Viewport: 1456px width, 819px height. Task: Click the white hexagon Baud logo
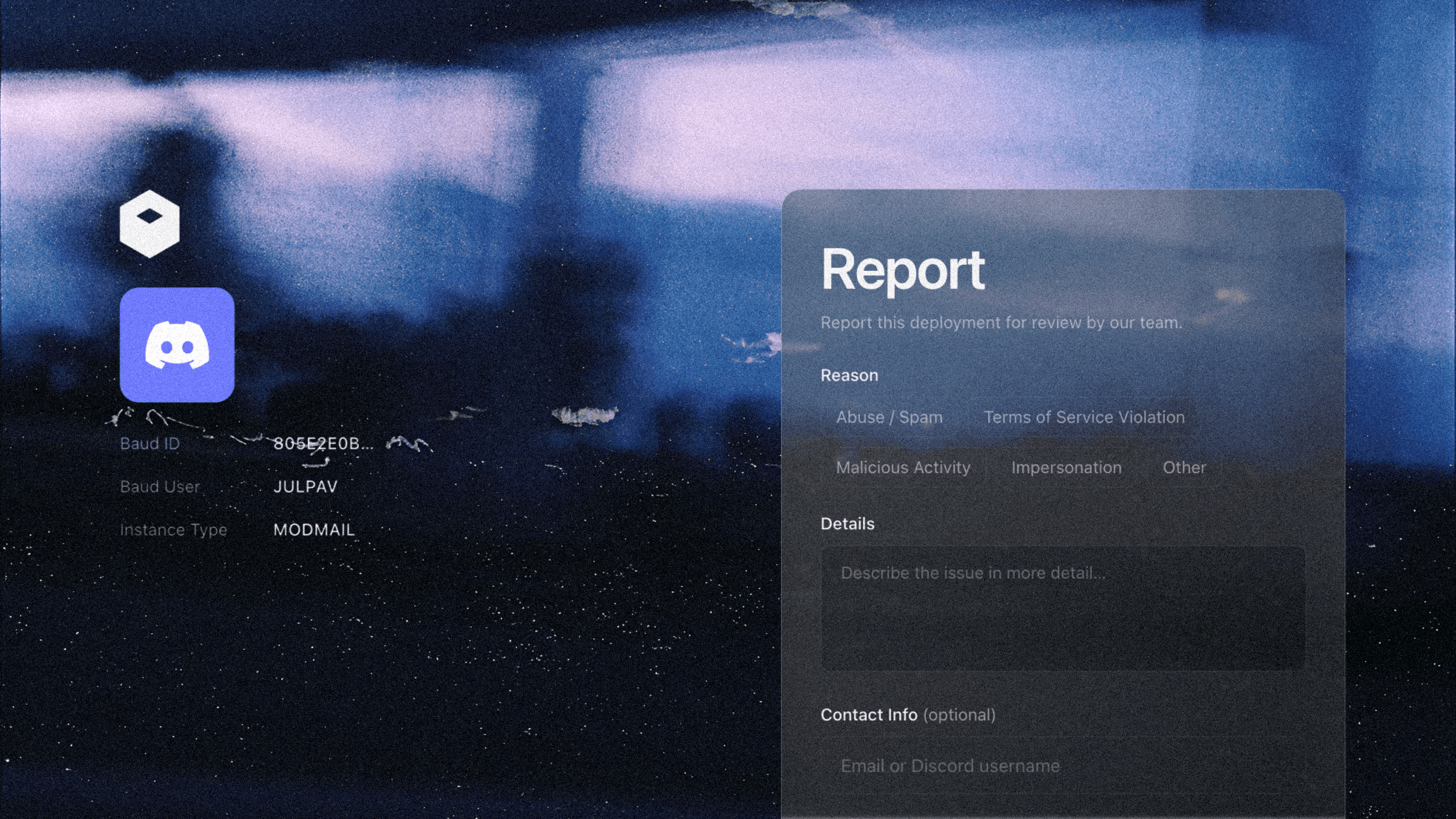pos(149,224)
